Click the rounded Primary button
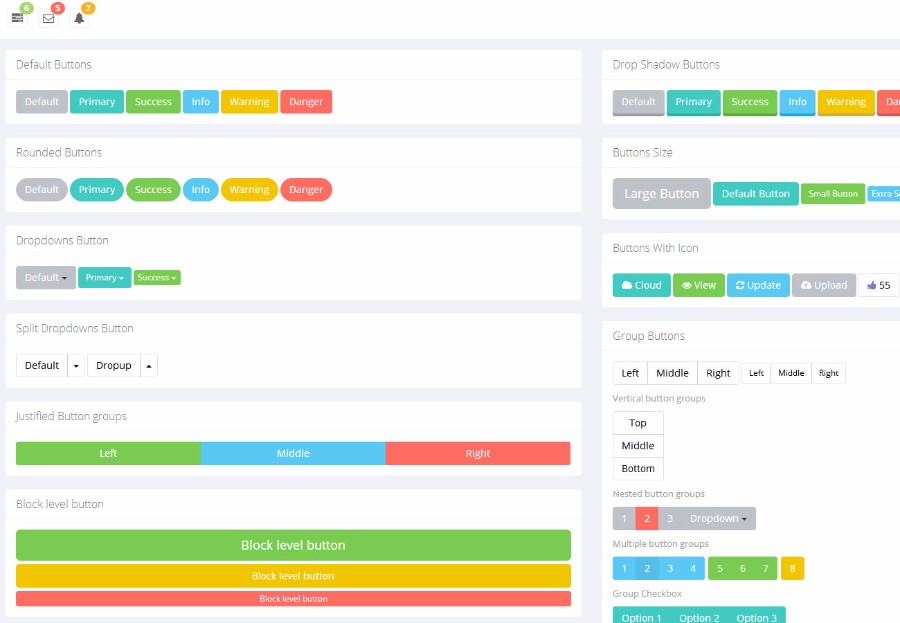The image size is (900, 623). tap(97, 189)
